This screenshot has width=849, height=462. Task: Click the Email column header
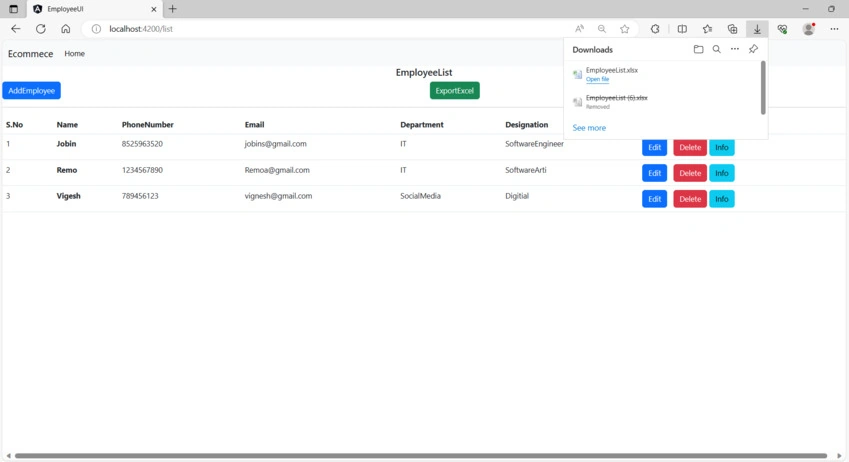tap(254, 125)
